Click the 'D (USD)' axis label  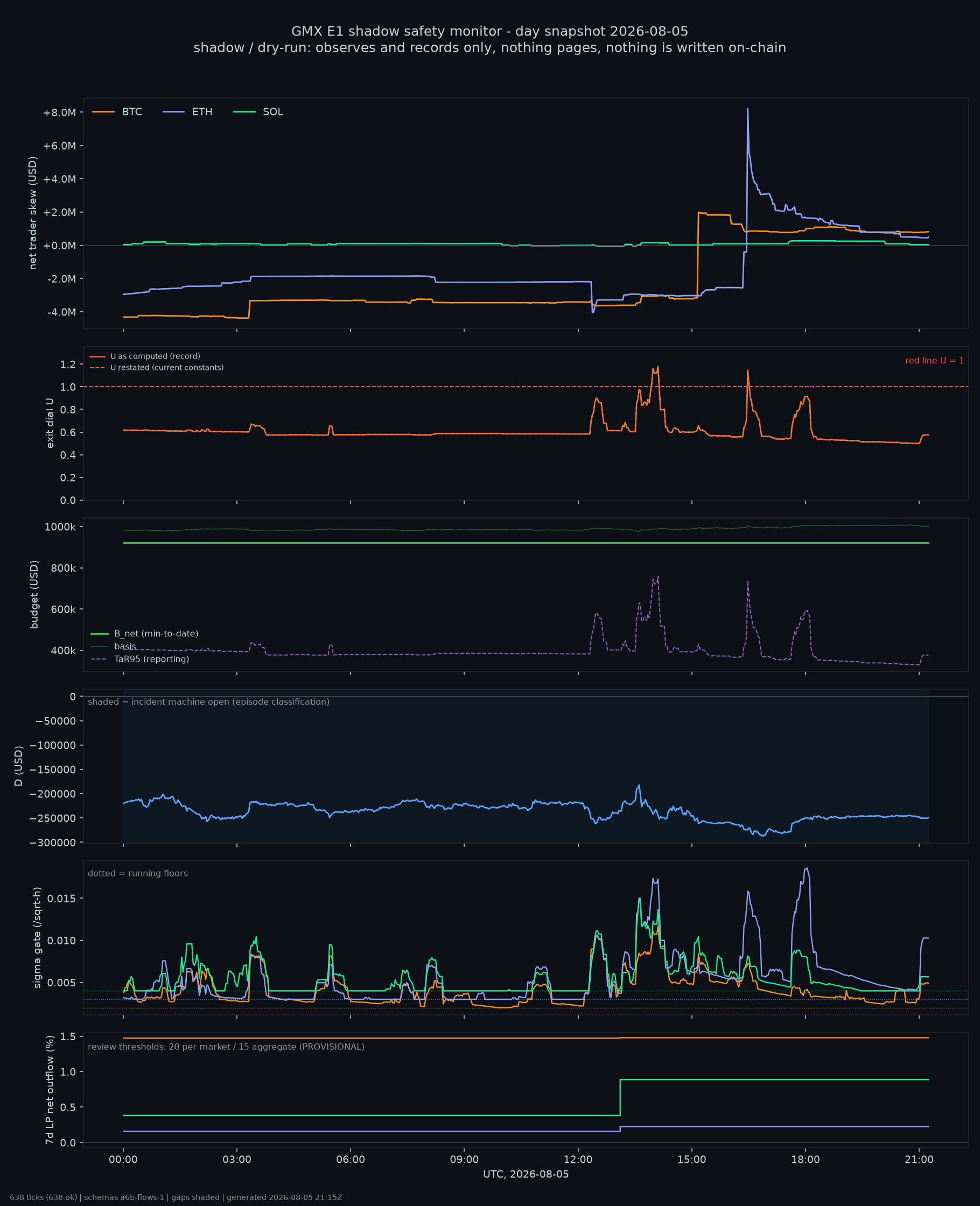(x=19, y=766)
